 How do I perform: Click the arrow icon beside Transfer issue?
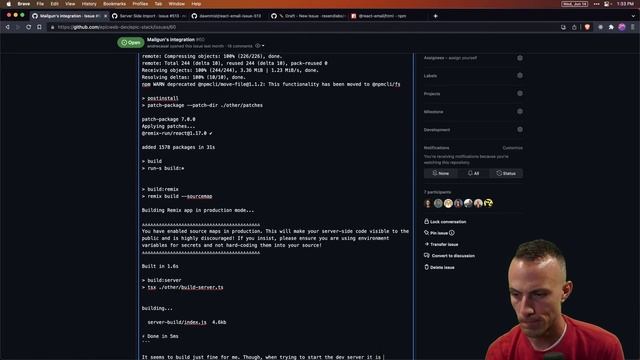point(427,244)
